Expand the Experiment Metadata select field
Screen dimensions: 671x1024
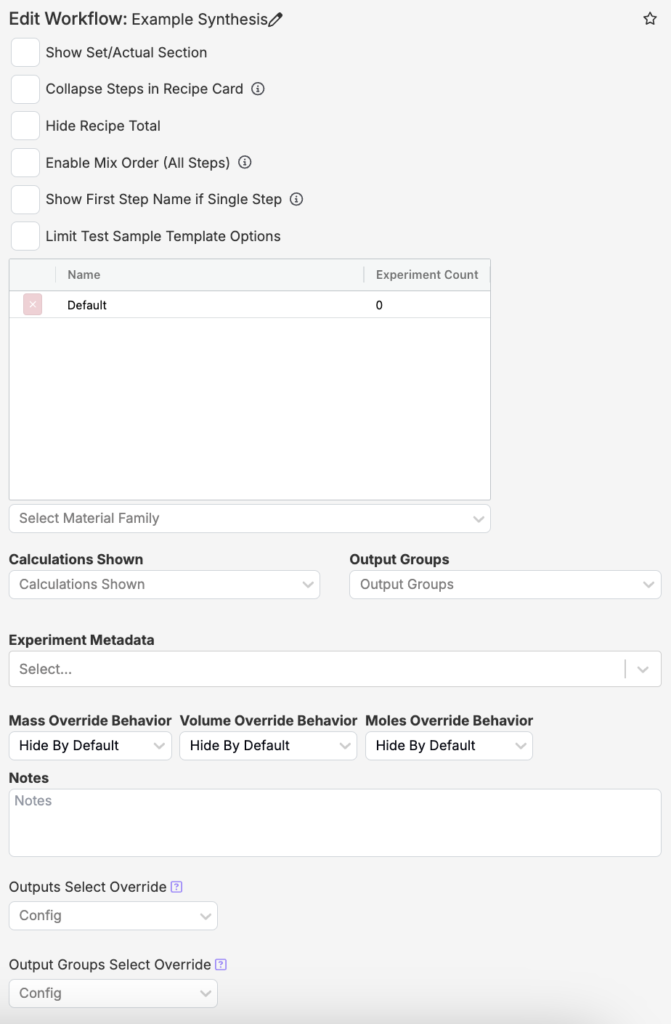(x=334, y=669)
